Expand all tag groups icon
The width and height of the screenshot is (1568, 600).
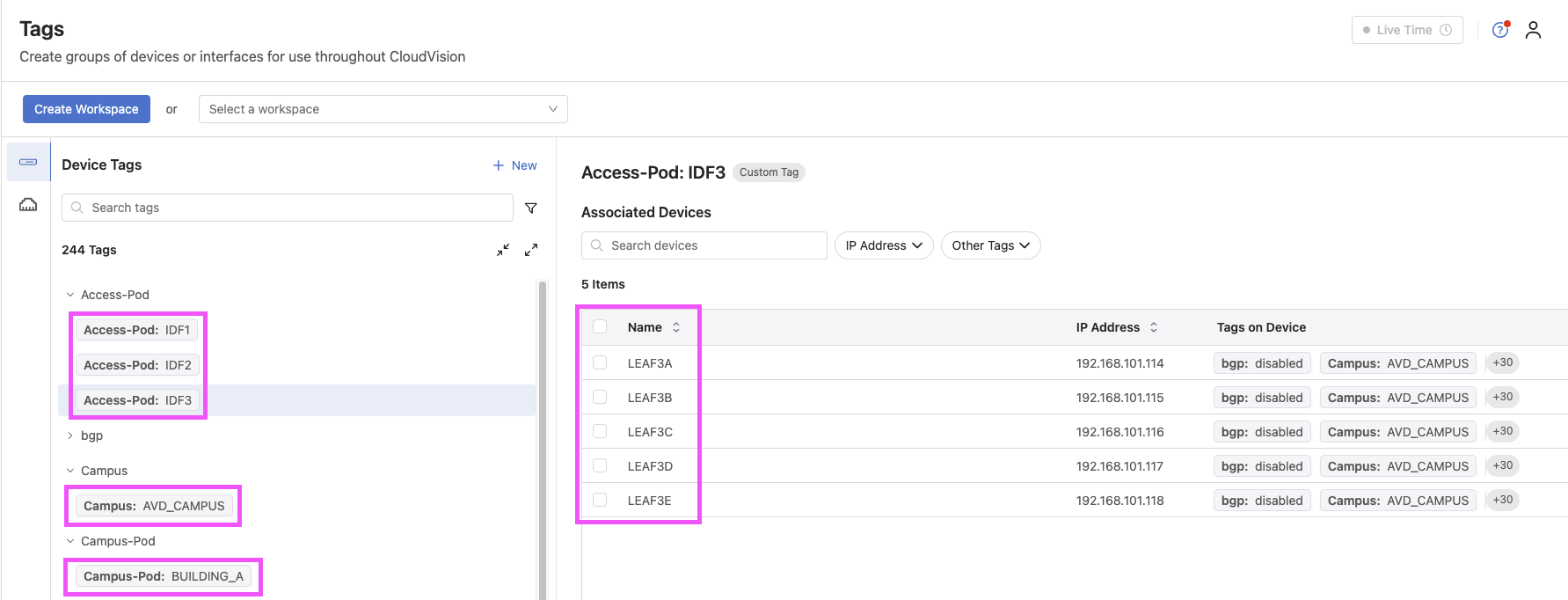coord(531,250)
